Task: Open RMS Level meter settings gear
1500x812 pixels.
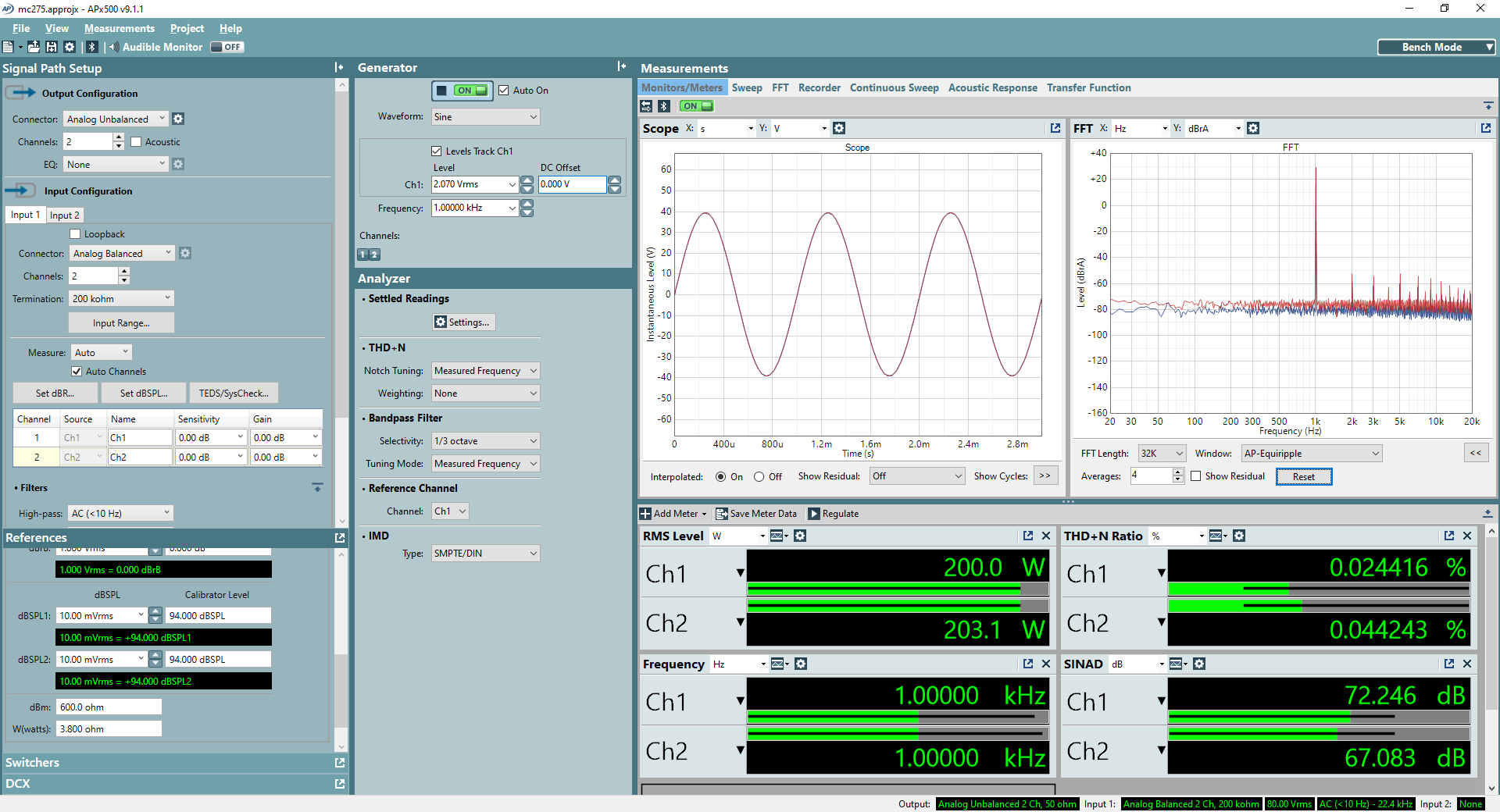Action: (800, 536)
